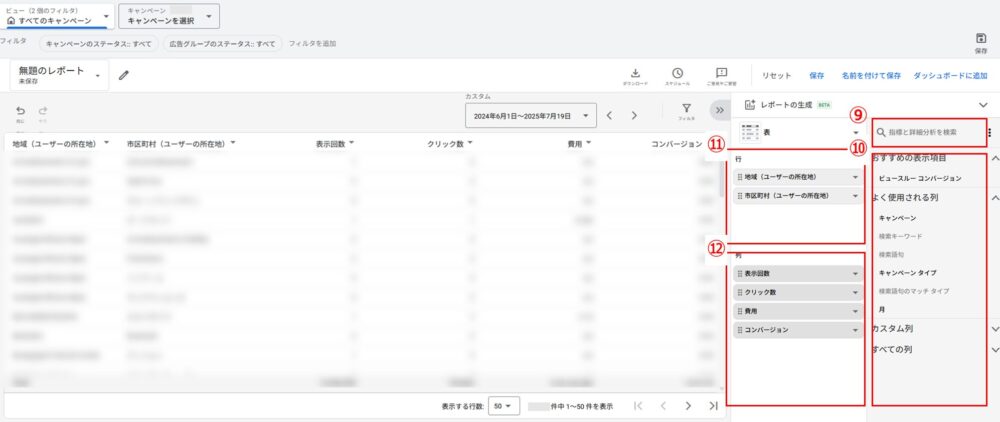Collapse the おすすめの表示項目 section
Image resolution: width=1000 pixels, height=422 pixels.
994,159
